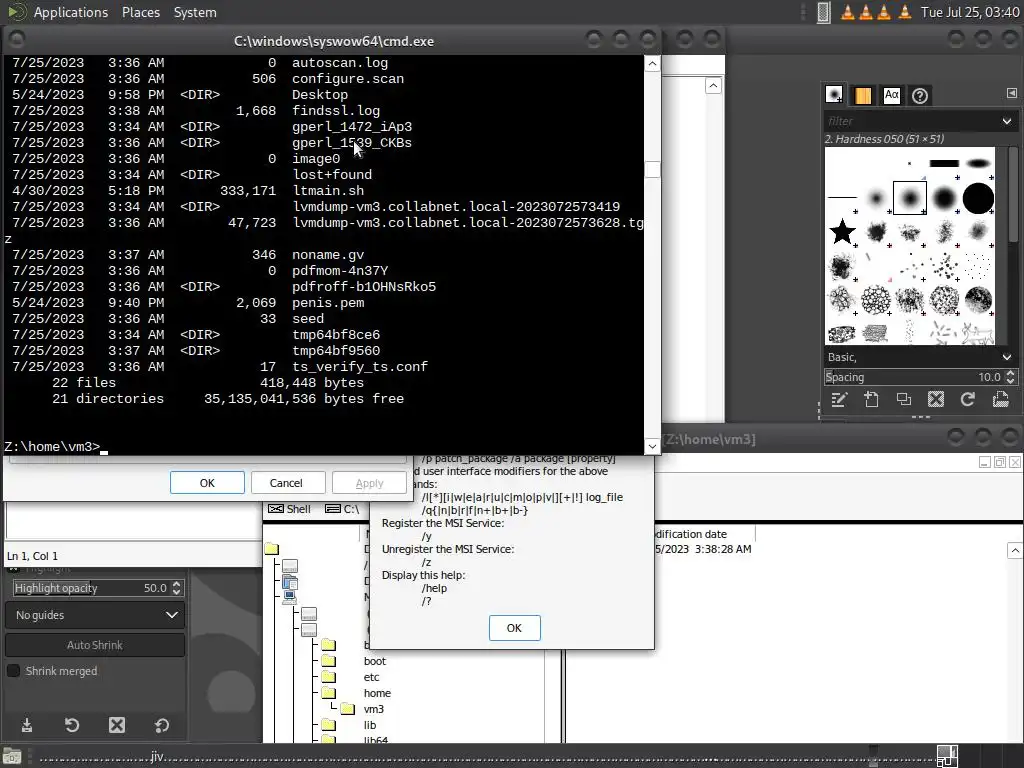Open the dock tab configuration menu arrow
Viewport: 1024px width, 768px height.
pos(1012,93)
